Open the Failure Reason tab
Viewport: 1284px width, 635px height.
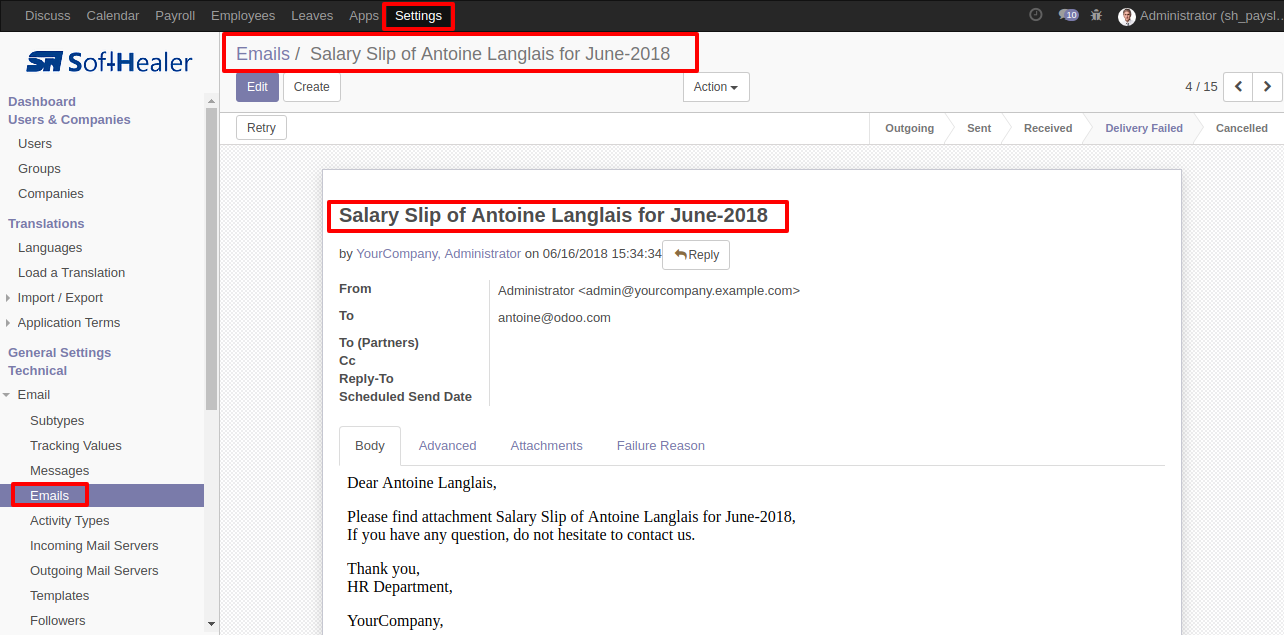click(660, 446)
